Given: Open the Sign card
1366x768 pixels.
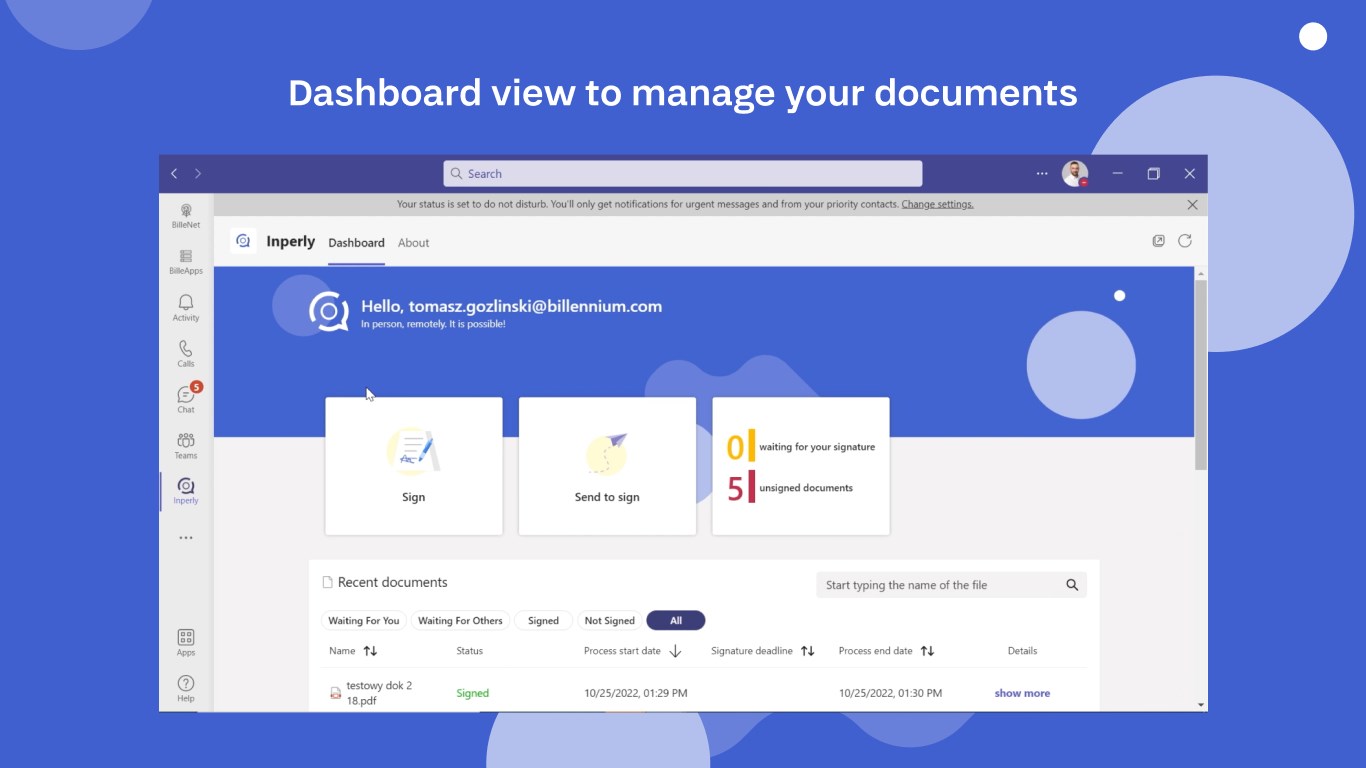Looking at the screenshot, I should [x=414, y=466].
